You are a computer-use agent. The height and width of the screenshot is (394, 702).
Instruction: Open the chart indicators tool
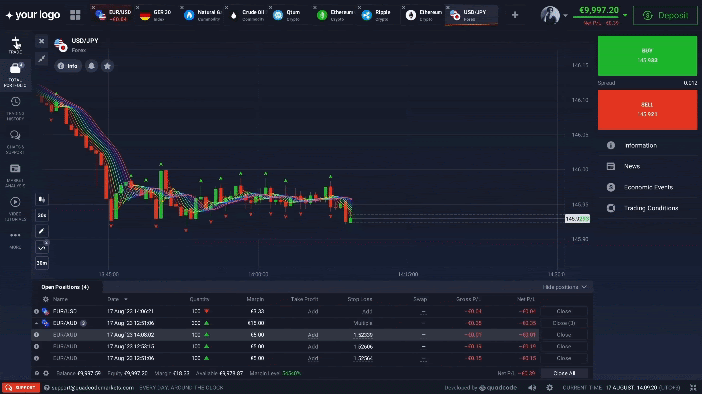[42, 247]
